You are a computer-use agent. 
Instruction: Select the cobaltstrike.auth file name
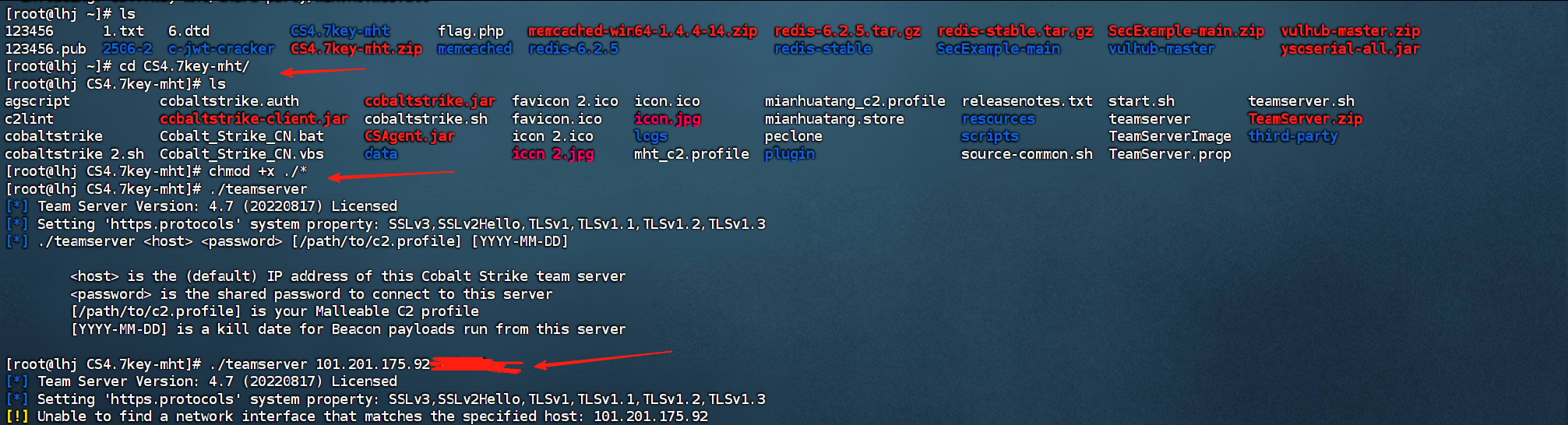pyautogui.click(x=229, y=101)
